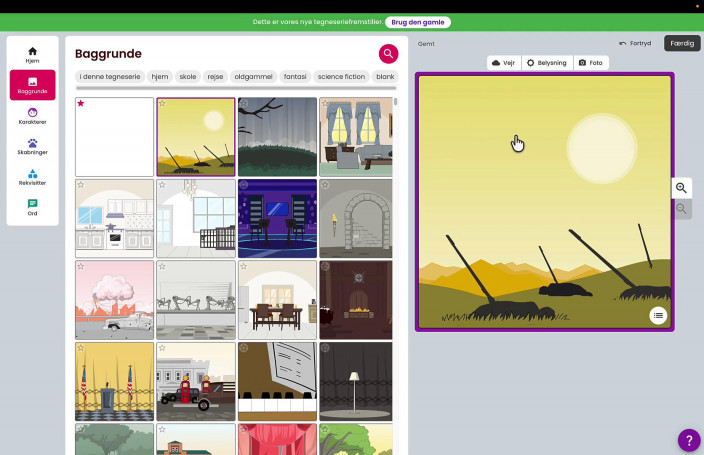Toggle favorite star on sunny battlefield background
The height and width of the screenshot is (455, 704).
163,103
